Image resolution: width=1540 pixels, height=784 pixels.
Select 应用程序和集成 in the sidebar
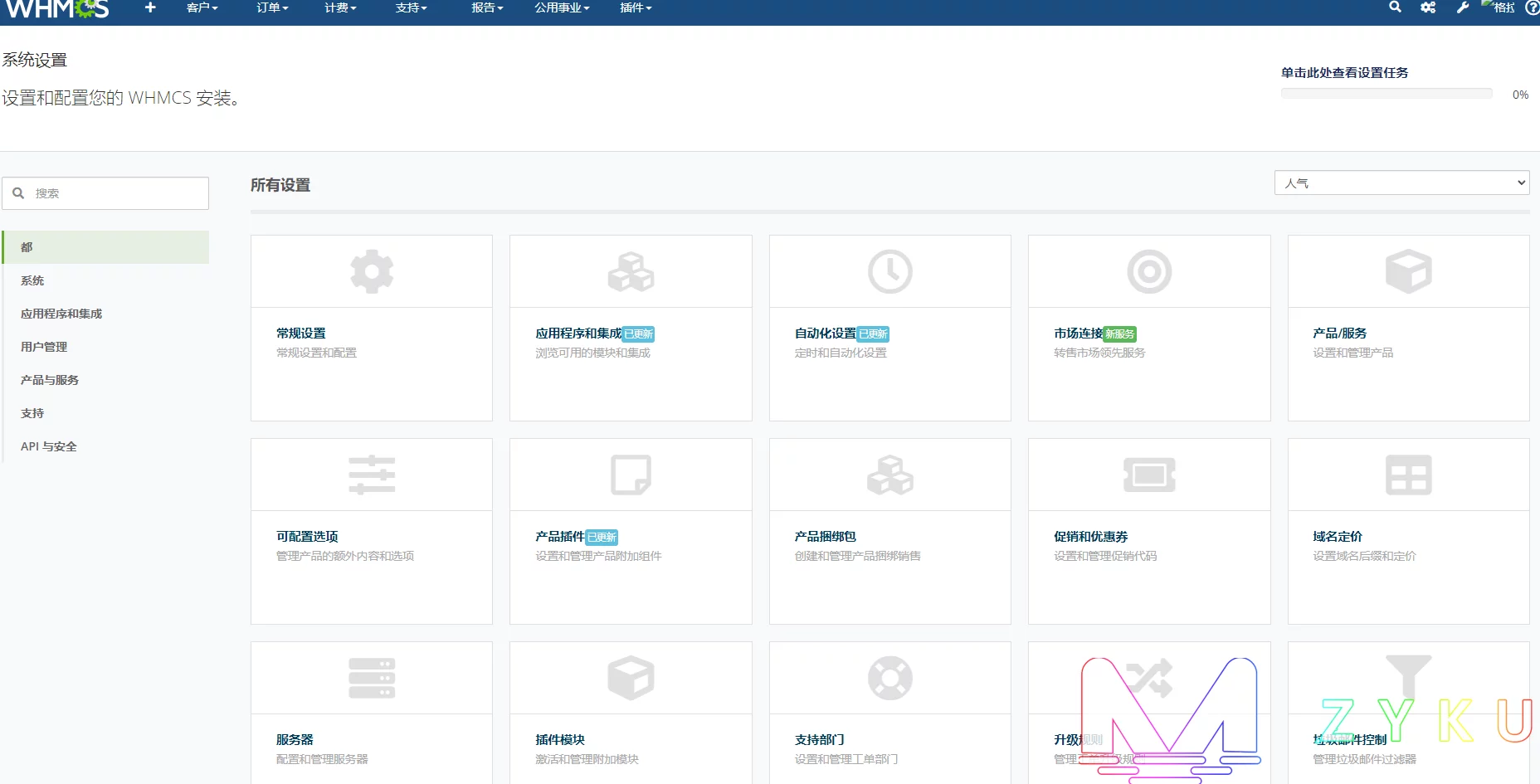pyautogui.click(x=61, y=314)
